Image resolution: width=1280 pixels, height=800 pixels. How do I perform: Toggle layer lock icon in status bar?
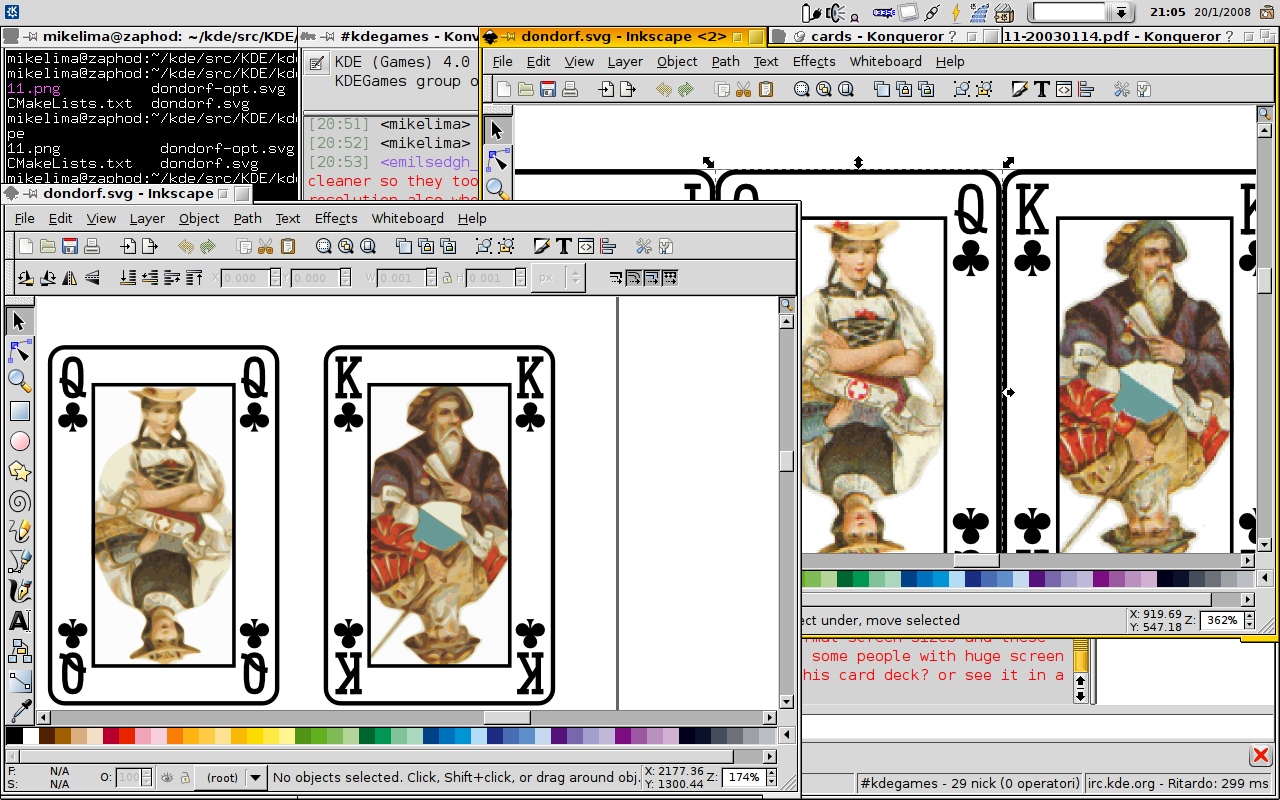point(185,777)
